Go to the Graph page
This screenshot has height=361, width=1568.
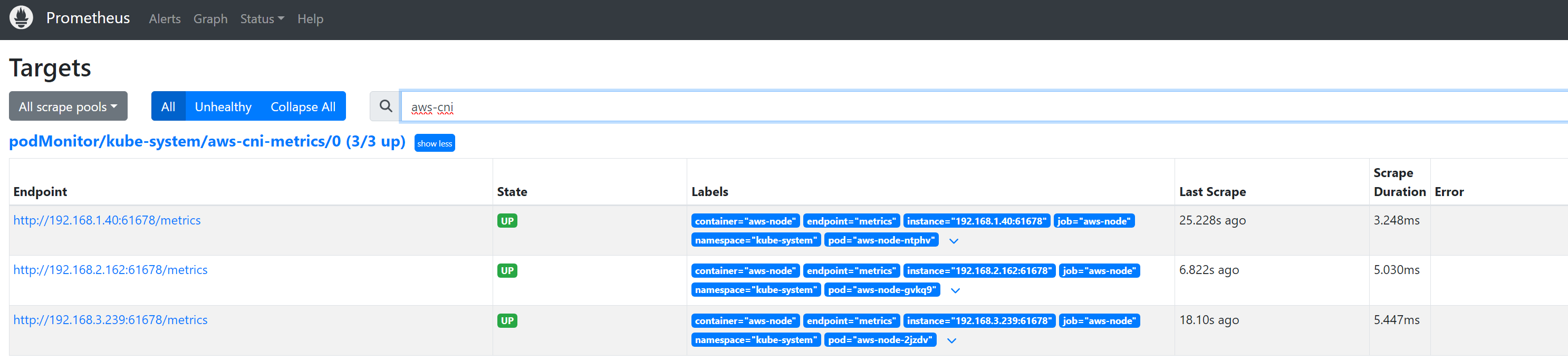[210, 19]
